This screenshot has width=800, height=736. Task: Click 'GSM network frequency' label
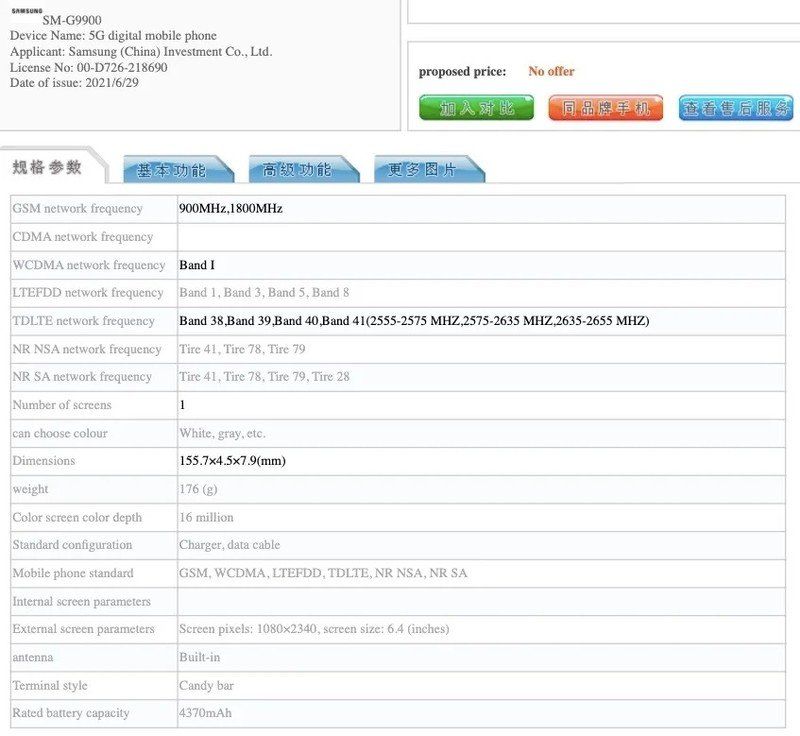77,209
